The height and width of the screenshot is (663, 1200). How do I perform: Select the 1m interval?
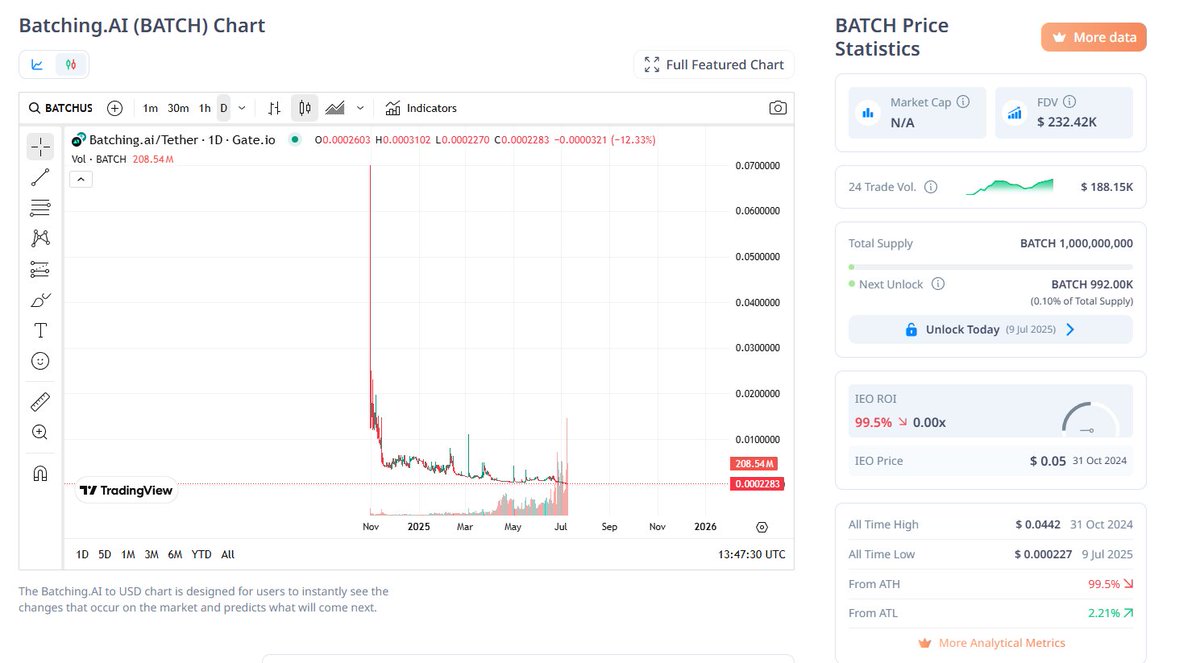[x=150, y=108]
